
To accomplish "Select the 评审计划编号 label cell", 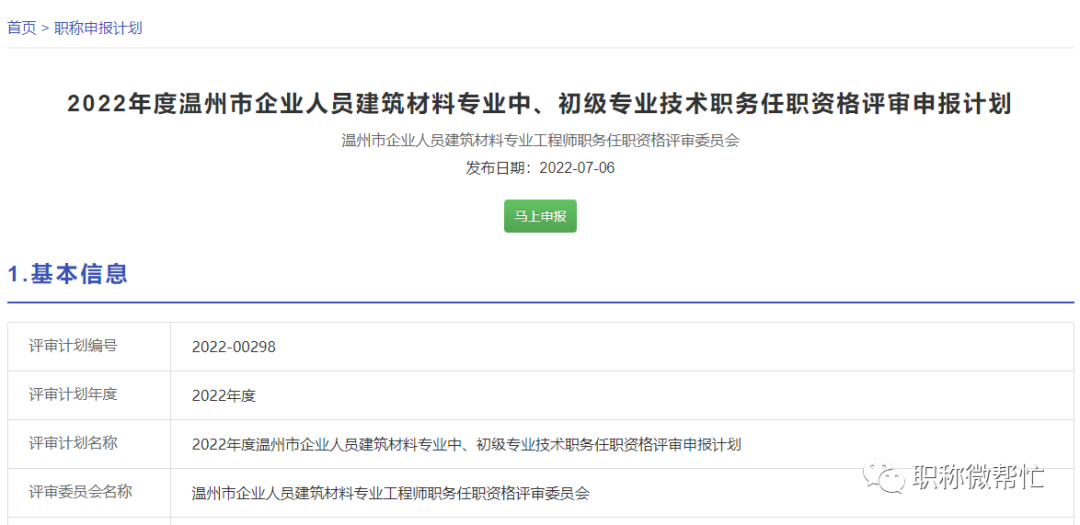I will (90, 347).
